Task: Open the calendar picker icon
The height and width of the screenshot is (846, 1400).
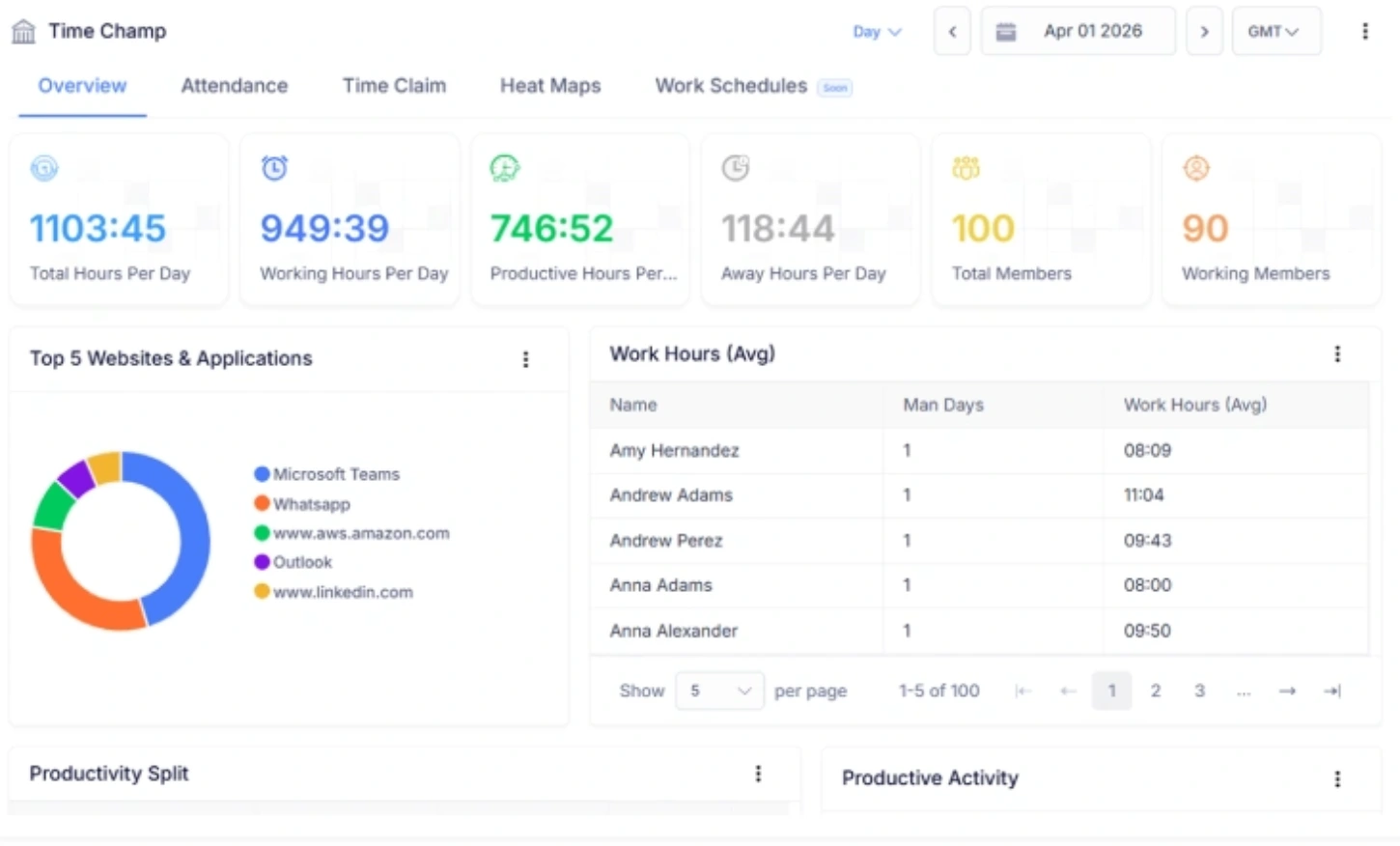Action: 1005,30
